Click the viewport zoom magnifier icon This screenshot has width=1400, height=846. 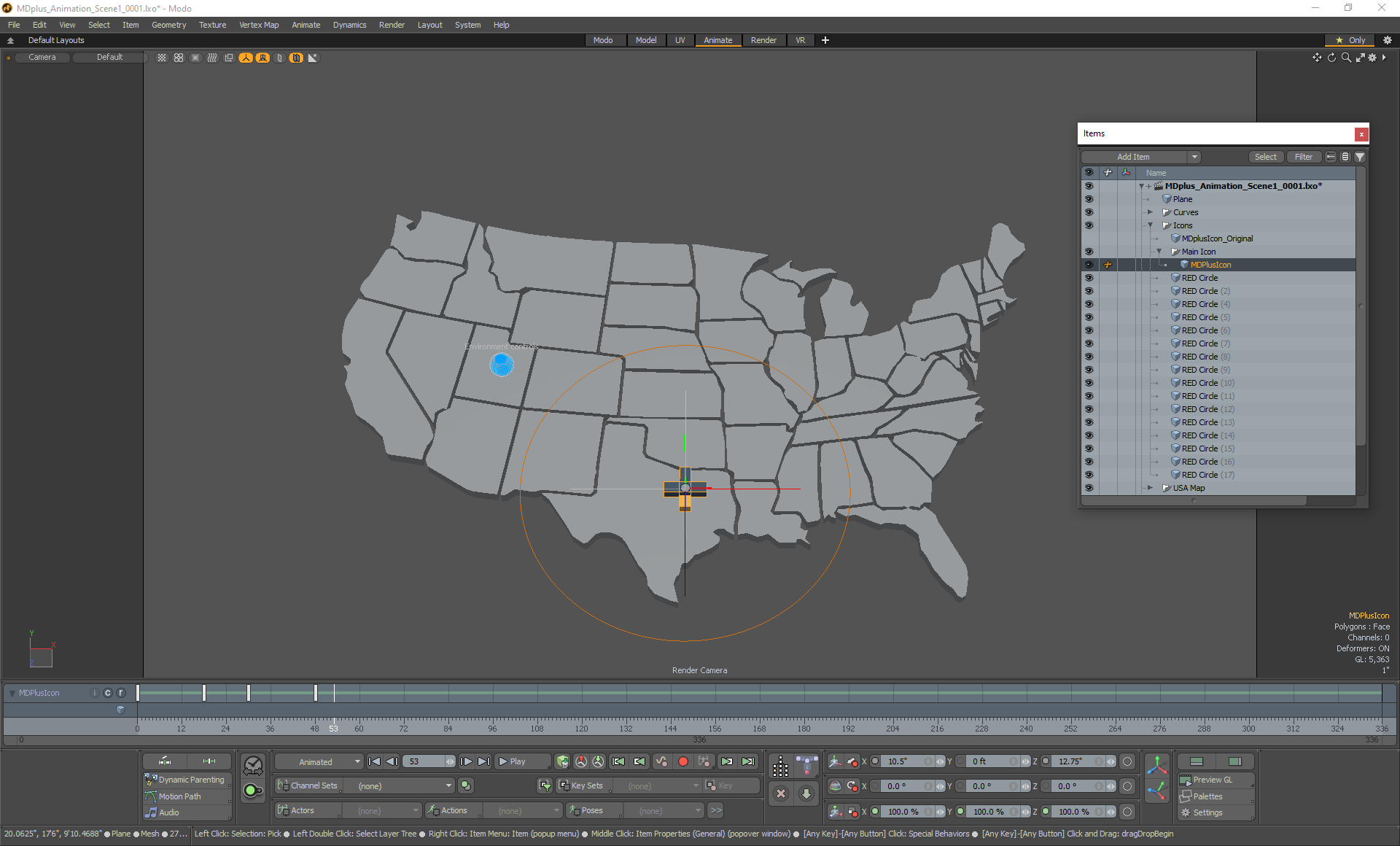[x=1346, y=58]
